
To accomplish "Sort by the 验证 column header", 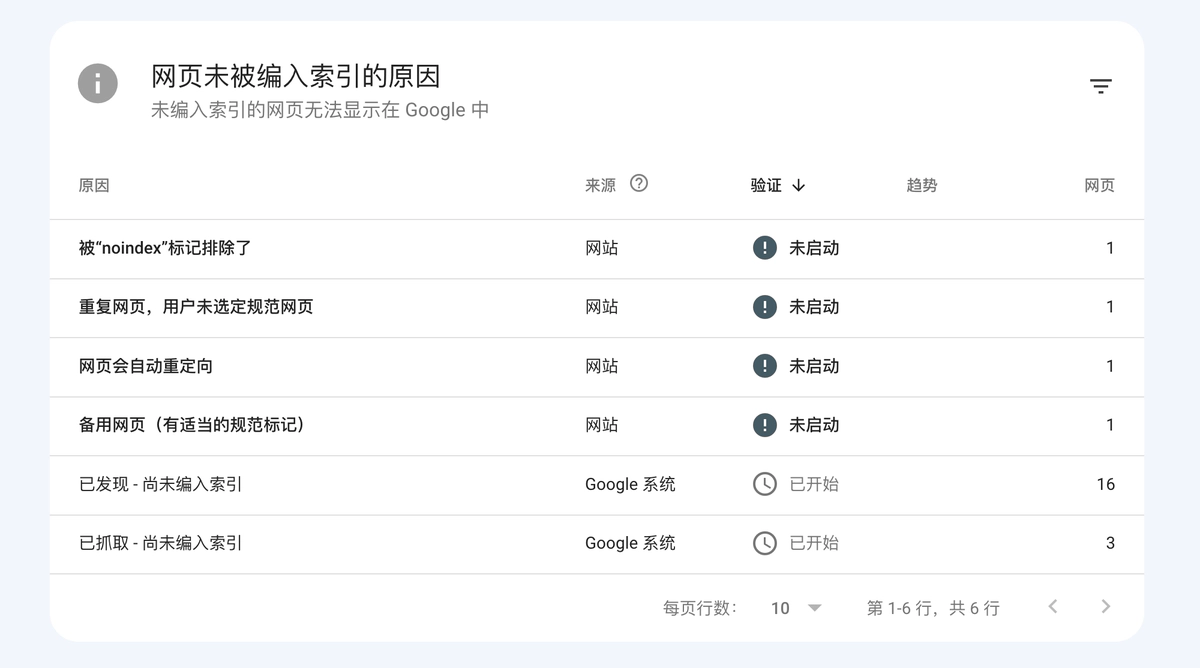I will click(x=766, y=186).
